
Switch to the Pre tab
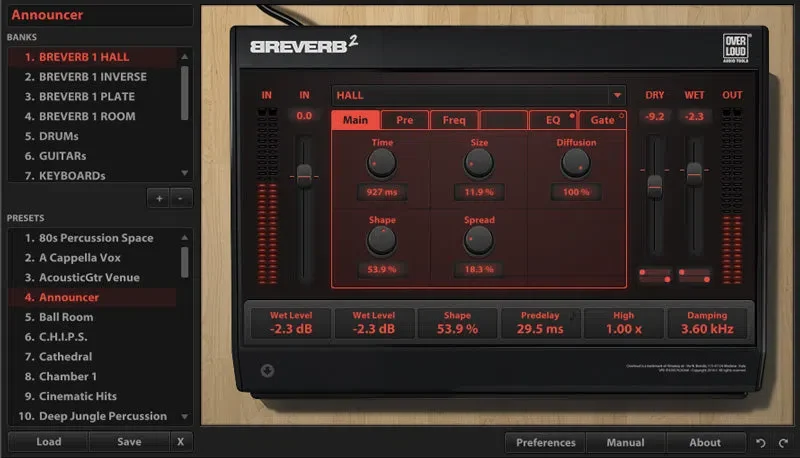(x=405, y=120)
